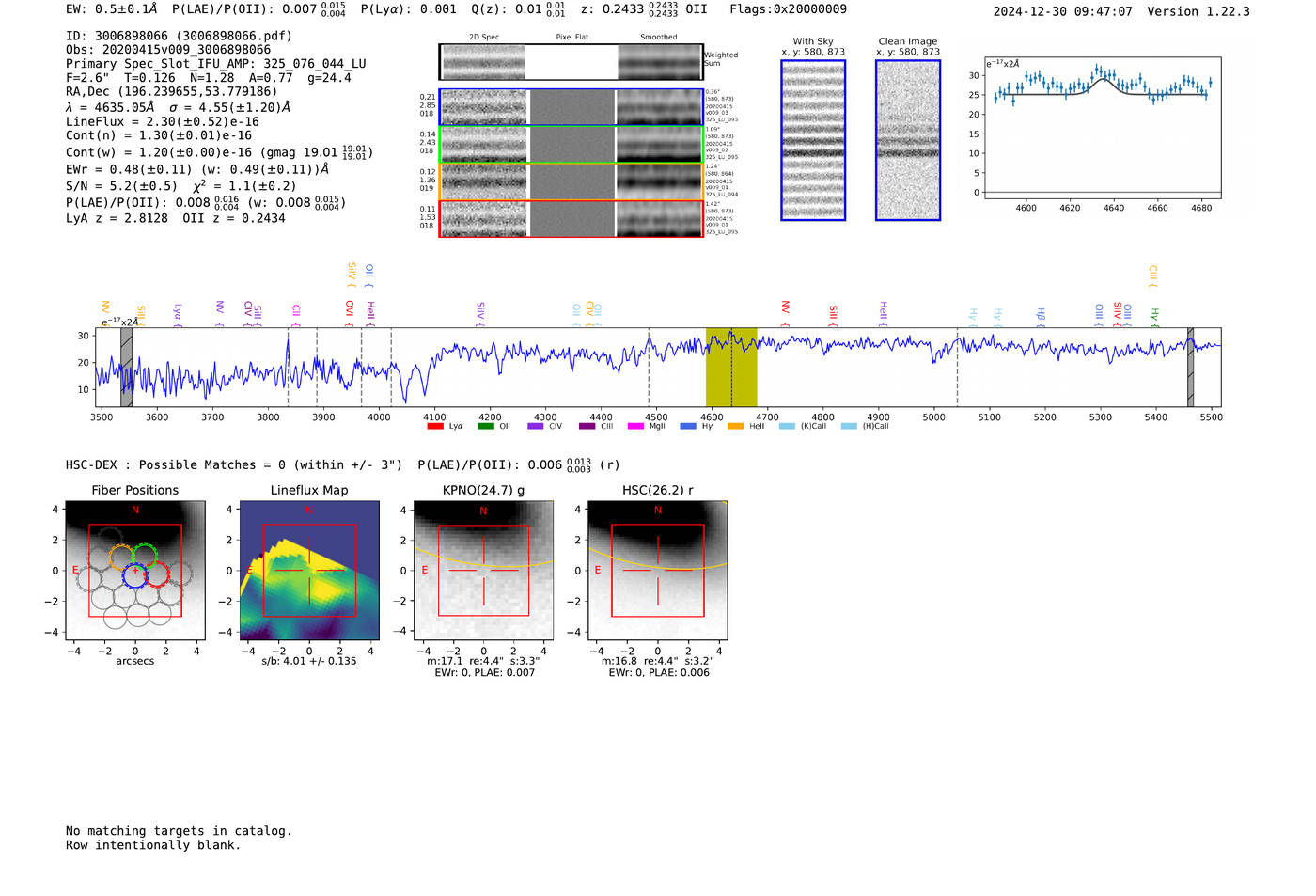Open the Weighted Sum 2D spectrum cutout
Viewport: 1316px width, 896px height.
pyautogui.click(x=571, y=62)
